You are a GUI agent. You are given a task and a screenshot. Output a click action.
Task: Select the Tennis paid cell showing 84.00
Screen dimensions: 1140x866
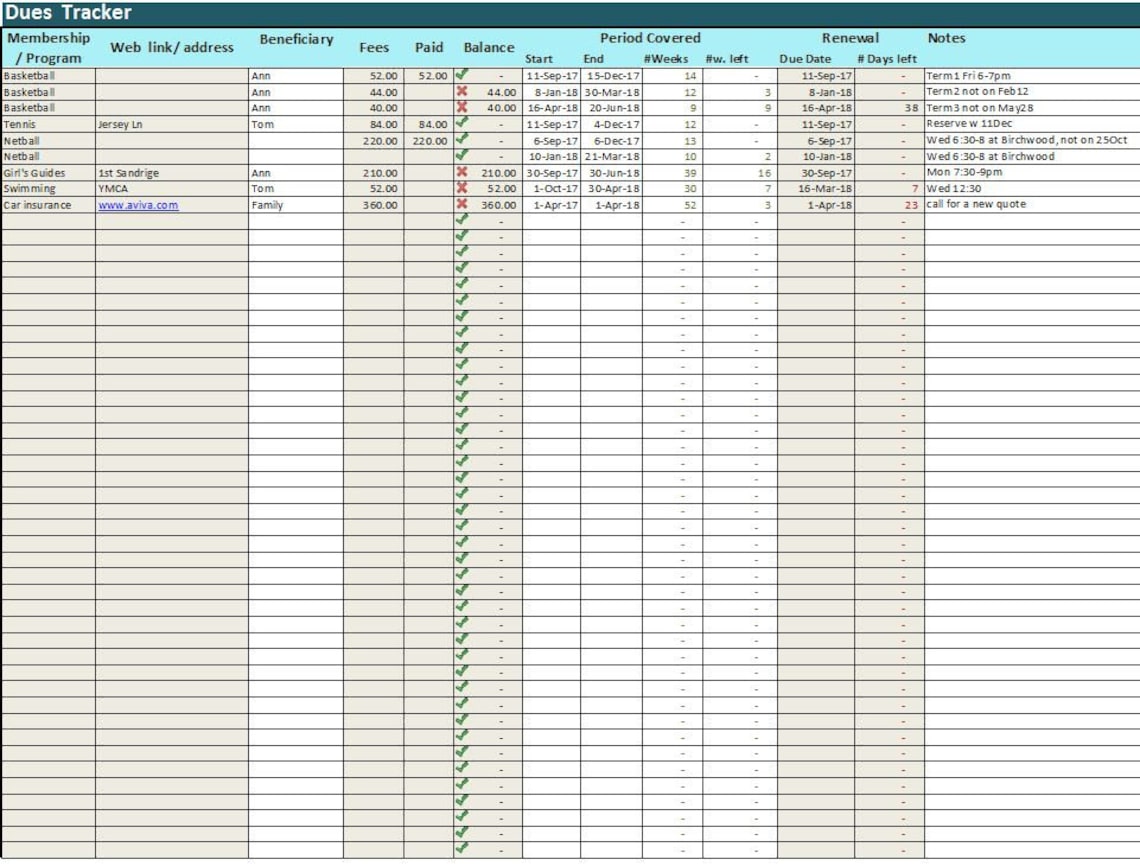coord(428,124)
